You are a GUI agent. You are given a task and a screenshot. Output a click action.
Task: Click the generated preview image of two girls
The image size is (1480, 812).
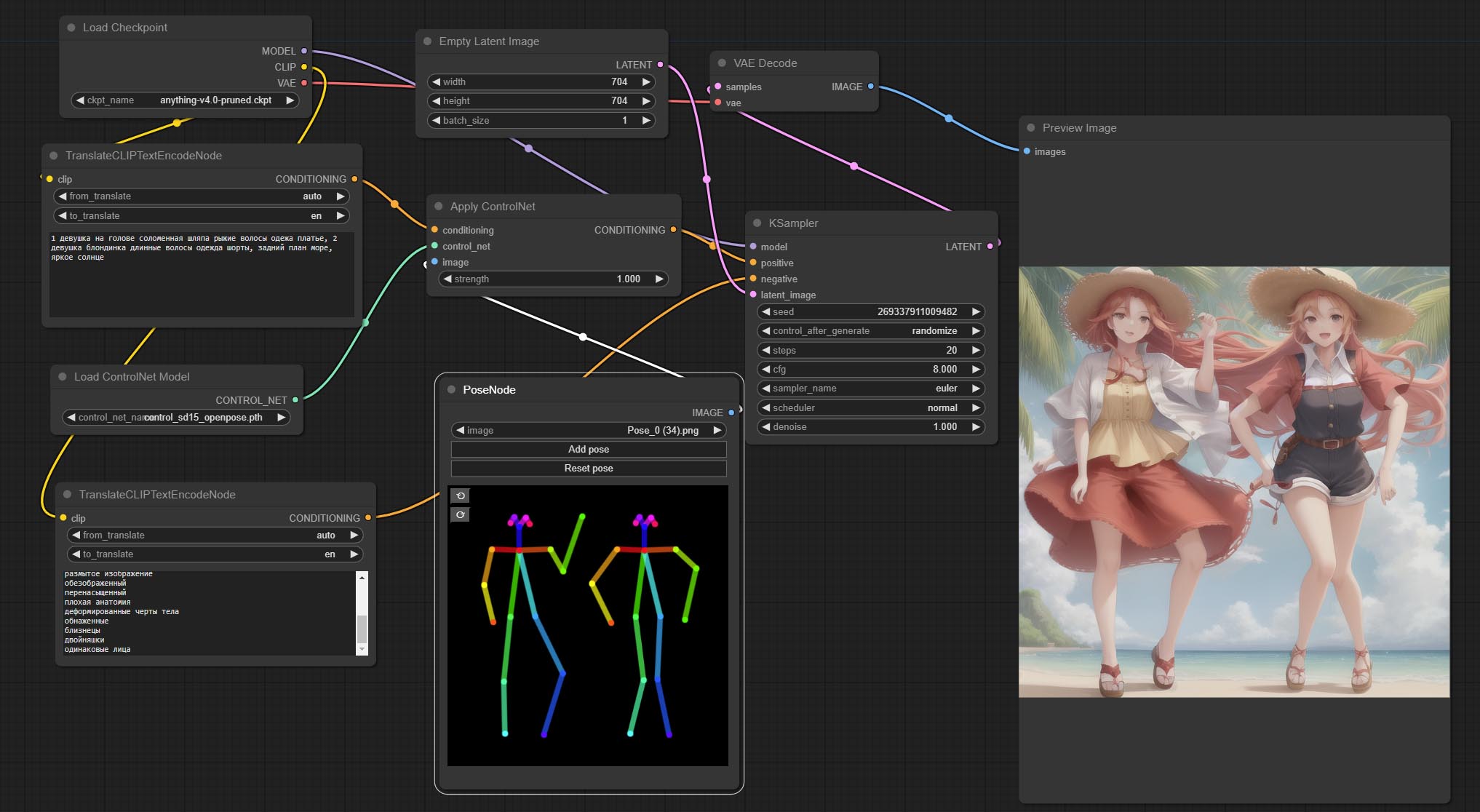click(x=1233, y=482)
